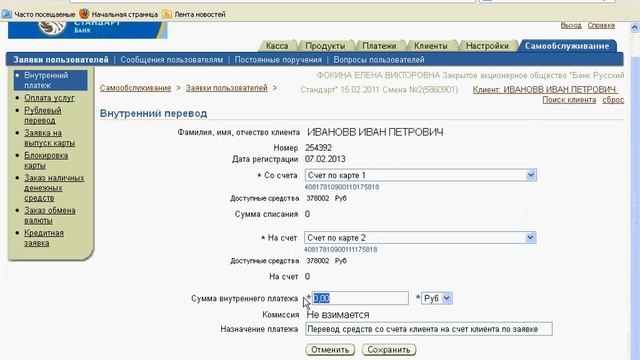640x360 pixels.
Task: Open Заявка на выпуск карты
Action: coord(49,138)
